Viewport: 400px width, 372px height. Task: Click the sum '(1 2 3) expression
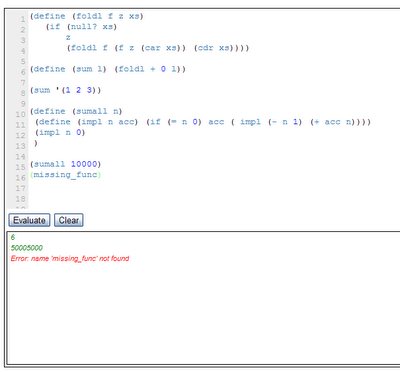tap(66, 90)
